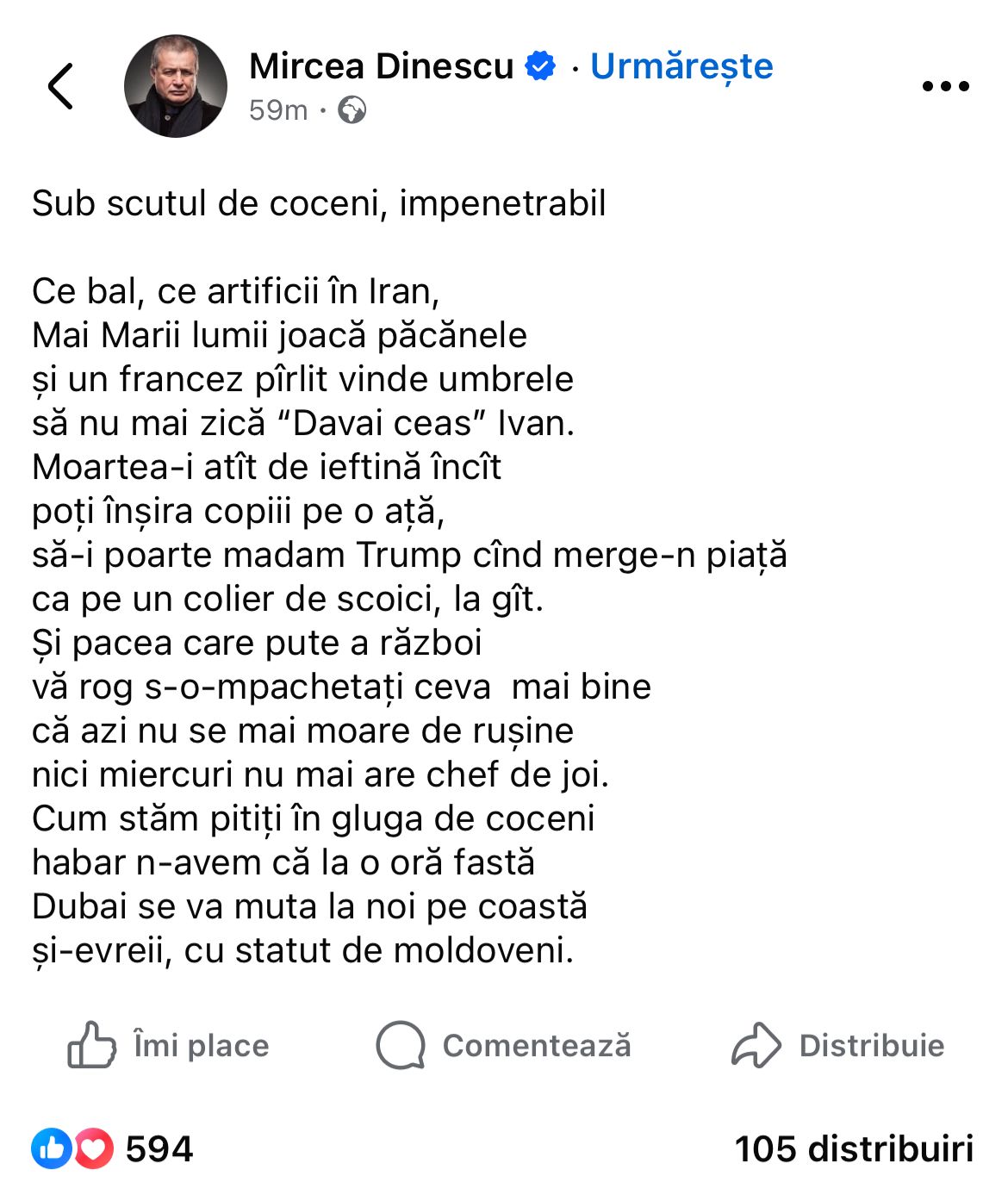The width and height of the screenshot is (1008, 1188).
Task: Tap the public globe privacy icon
Action: 352,110
